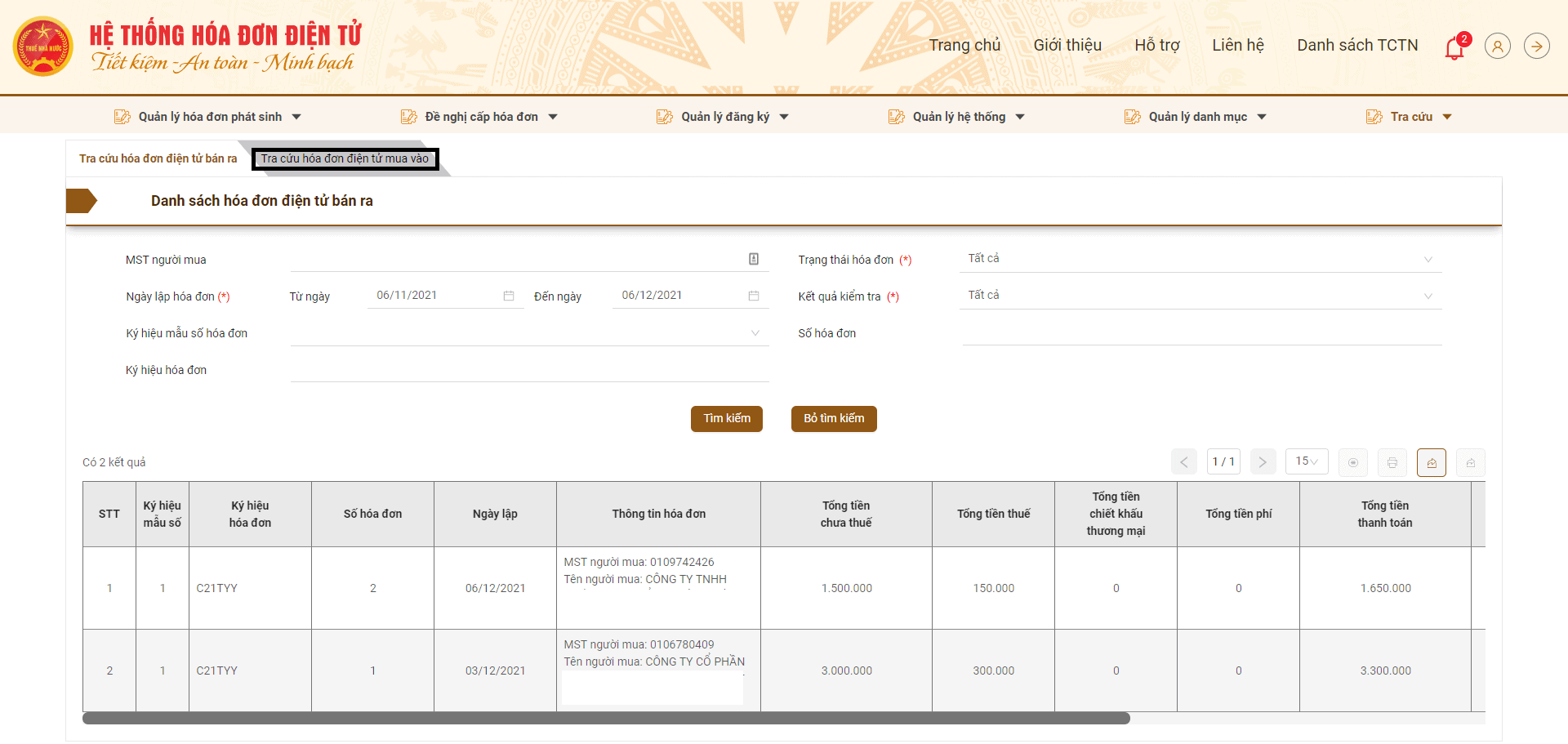Click the Số hóa đơn input field
This screenshot has height=744, width=1568.
click(1202, 333)
